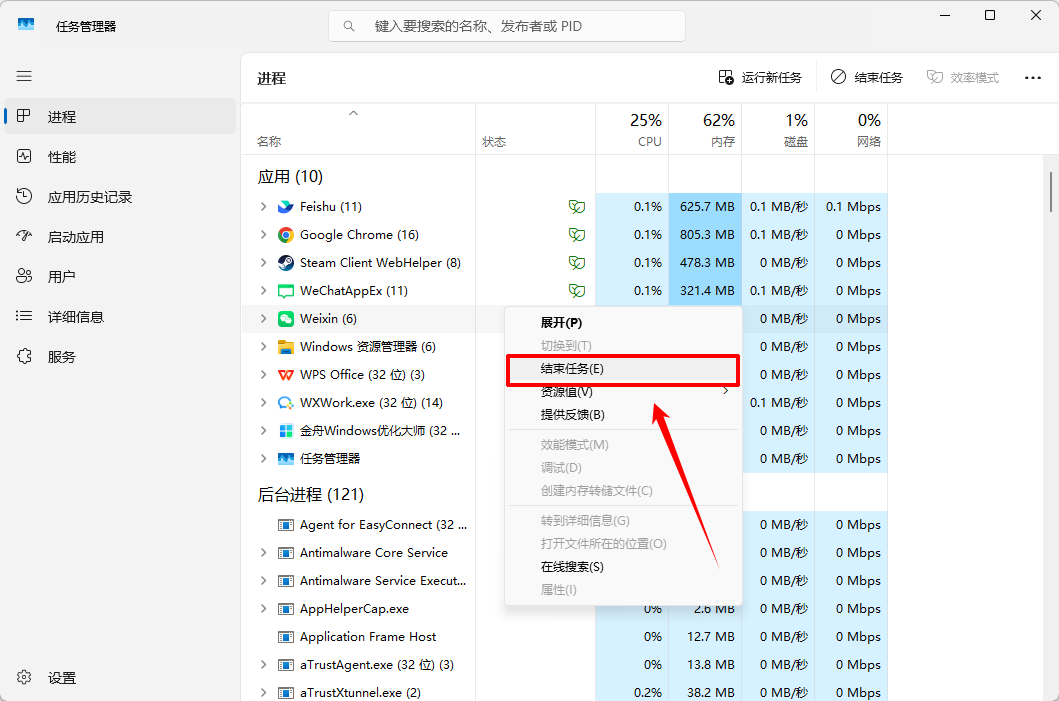Click 效率模式 toolbar button
The height and width of the screenshot is (701, 1059).
pos(962,78)
